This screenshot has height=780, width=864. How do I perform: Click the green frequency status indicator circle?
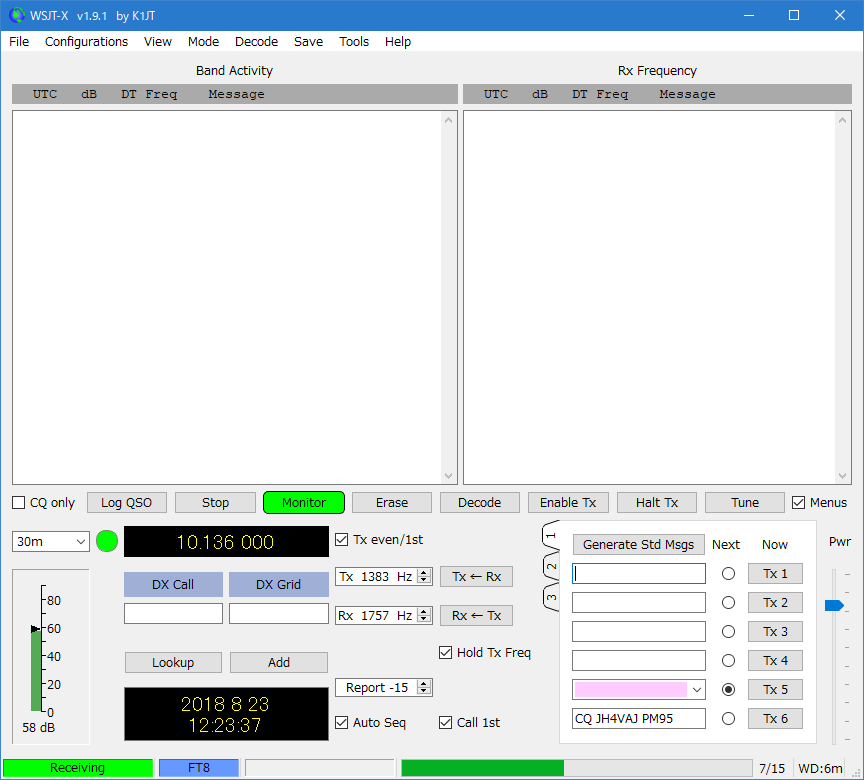click(x=107, y=541)
